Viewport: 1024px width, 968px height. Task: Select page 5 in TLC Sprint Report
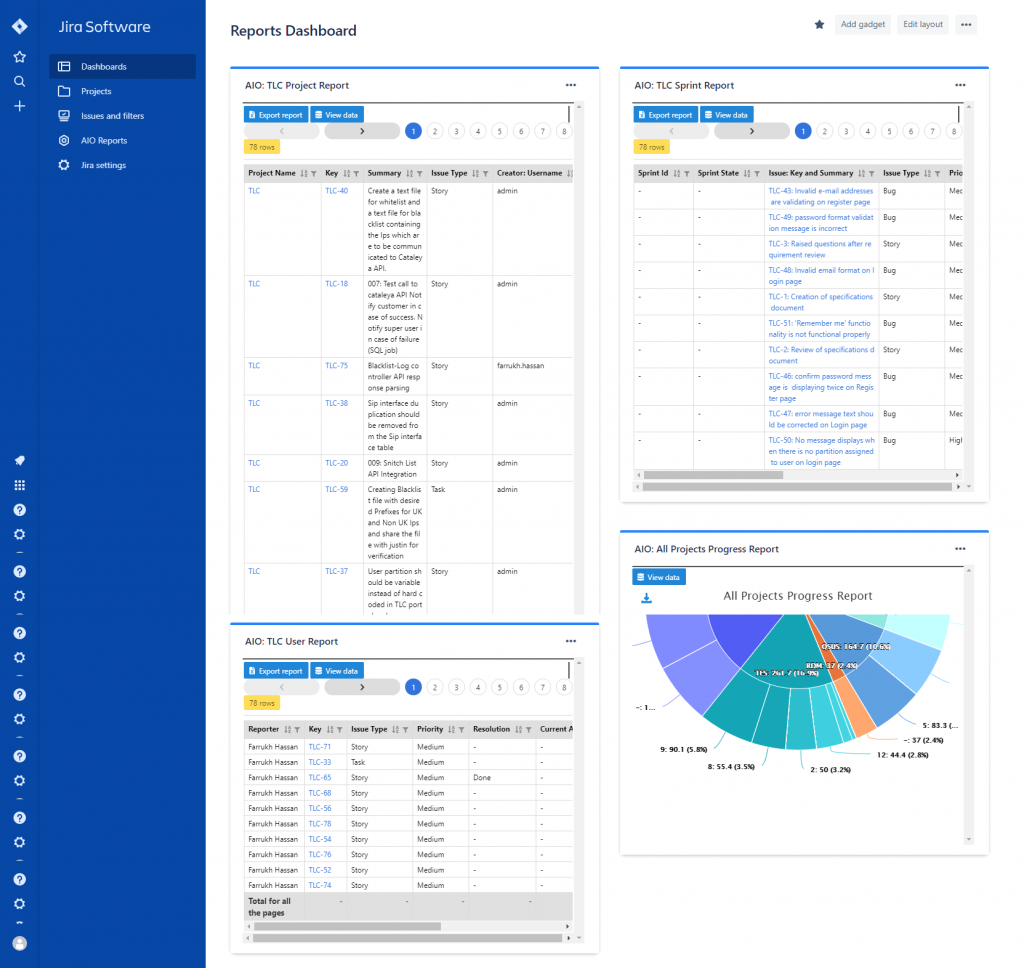[889, 131]
